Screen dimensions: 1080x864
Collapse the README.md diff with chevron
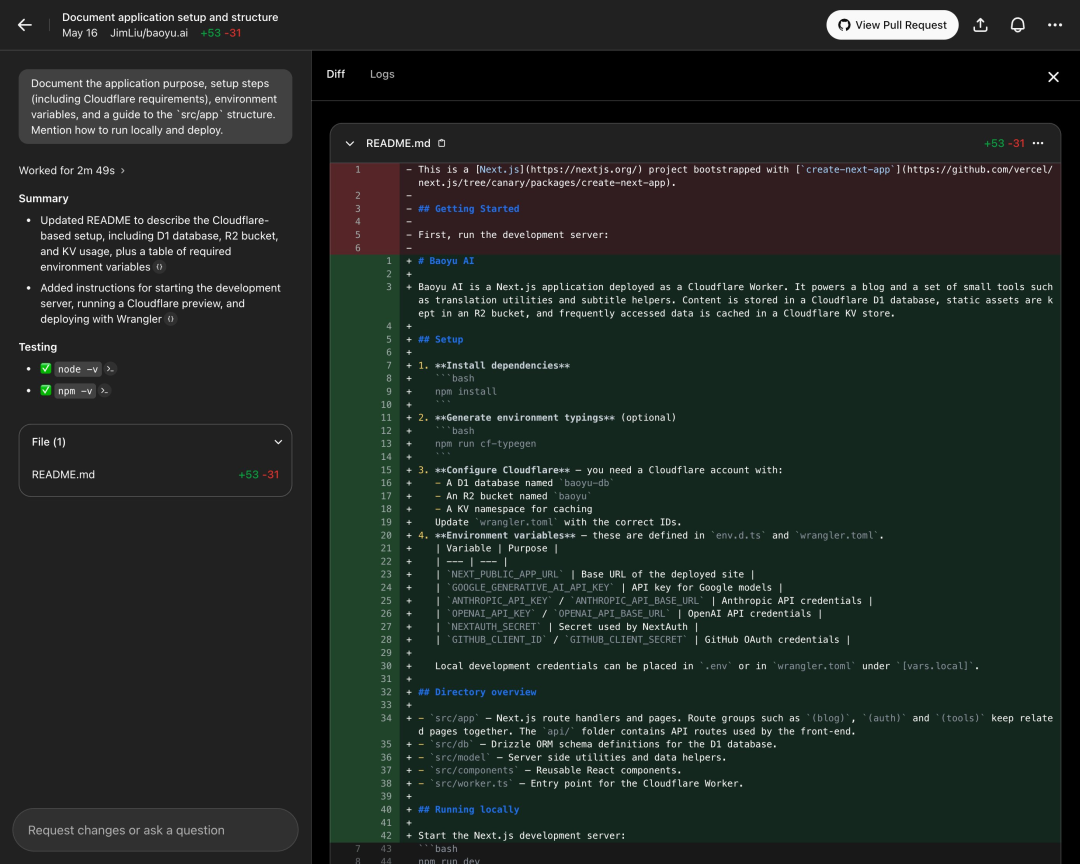point(350,143)
